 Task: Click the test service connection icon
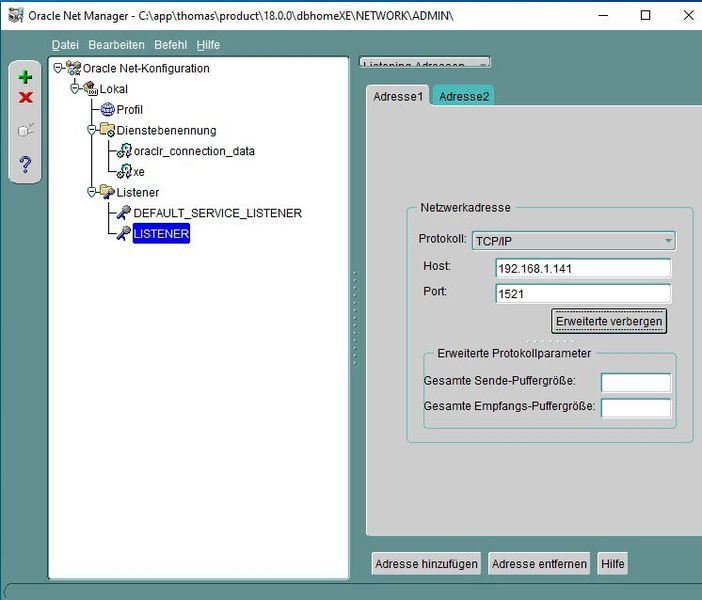pyautogui.click(x=26, y=130)
